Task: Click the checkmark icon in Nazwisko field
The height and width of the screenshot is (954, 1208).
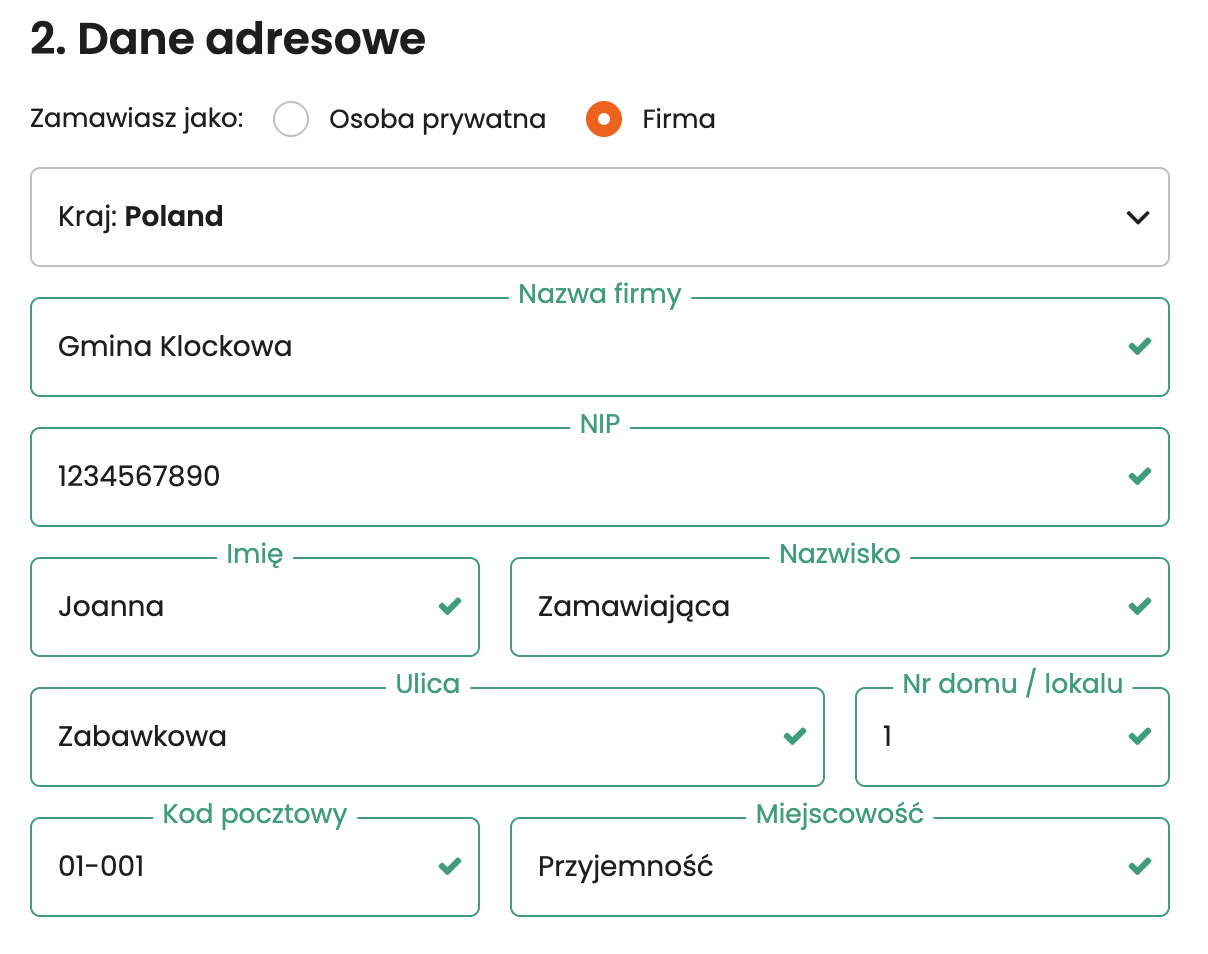Action: tap(1139, 606)
